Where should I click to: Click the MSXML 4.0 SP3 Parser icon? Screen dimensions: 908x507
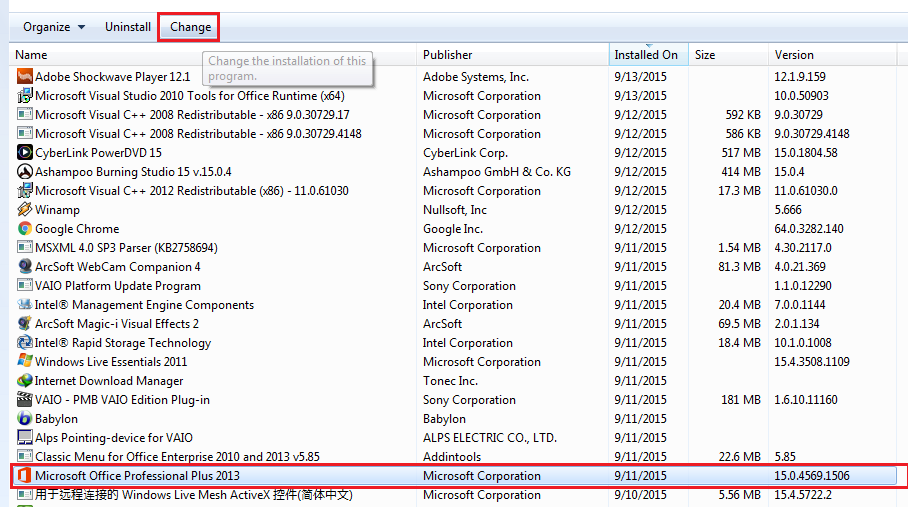coord(24,248)
